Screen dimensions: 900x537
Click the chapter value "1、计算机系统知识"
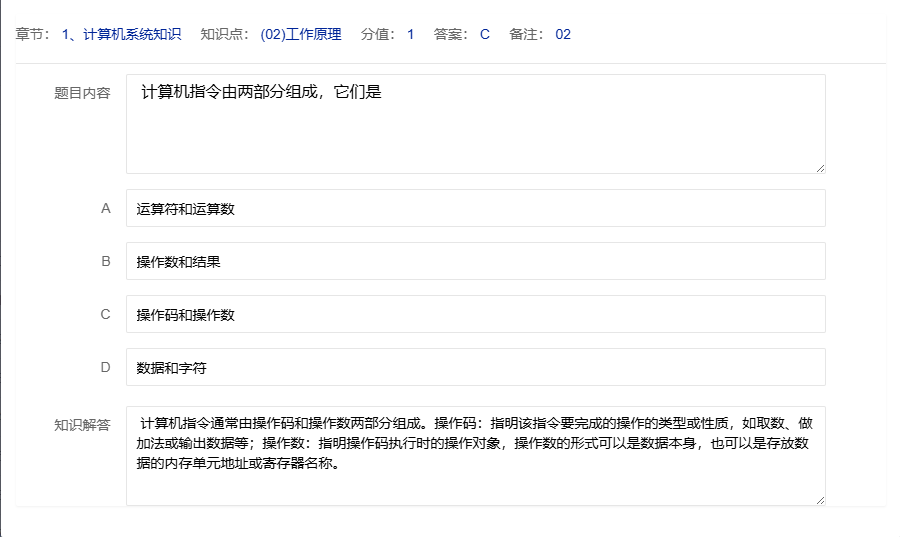(x=121, y=34)
